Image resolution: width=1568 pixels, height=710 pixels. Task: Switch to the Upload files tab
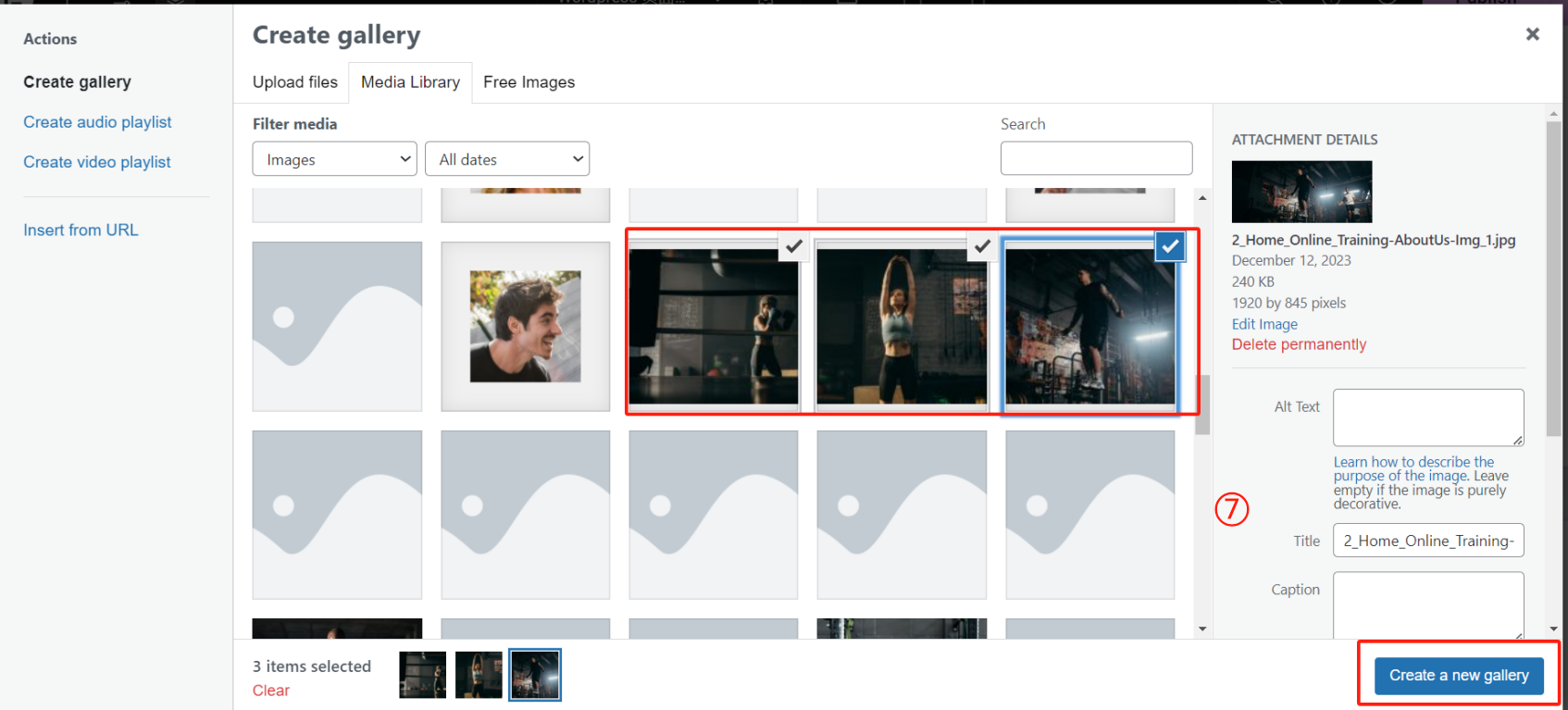tap(295, 82)
